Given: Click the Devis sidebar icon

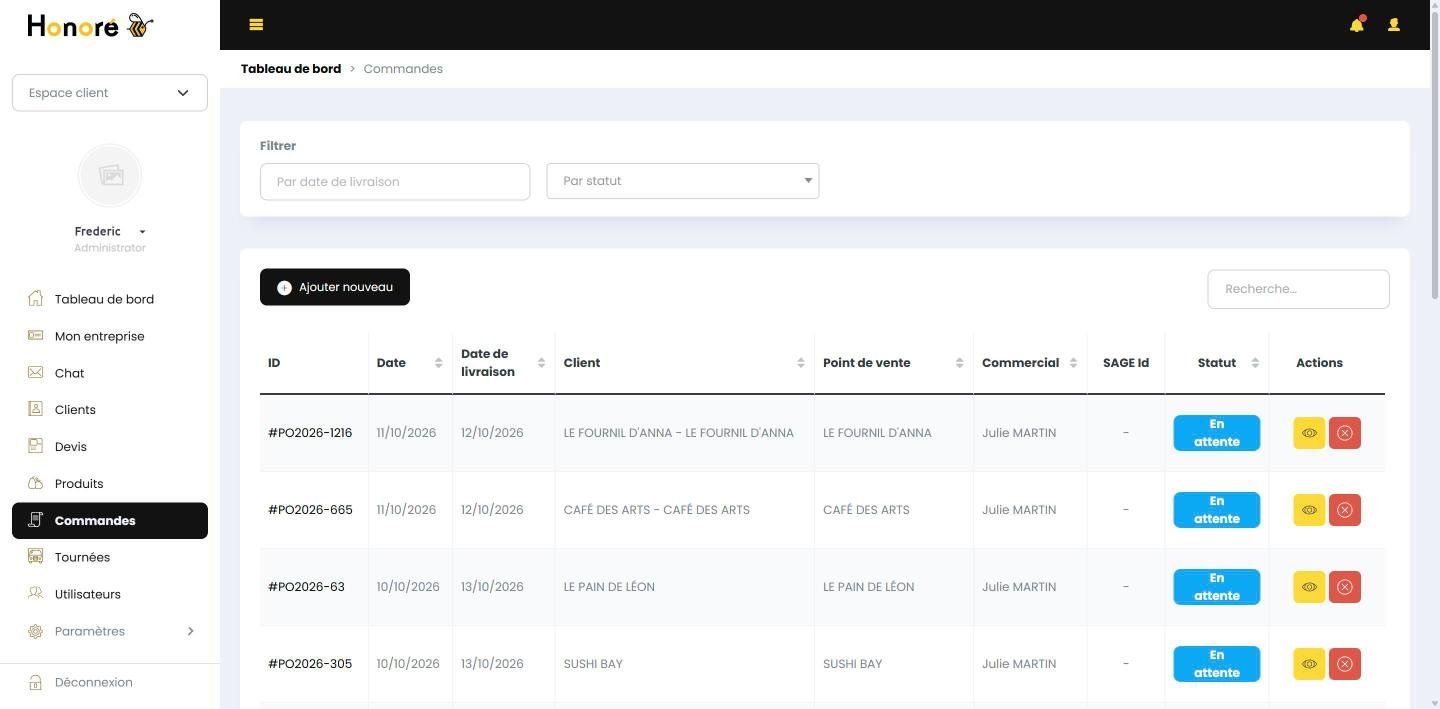Looking at the screenshot, I should (36, 446).
